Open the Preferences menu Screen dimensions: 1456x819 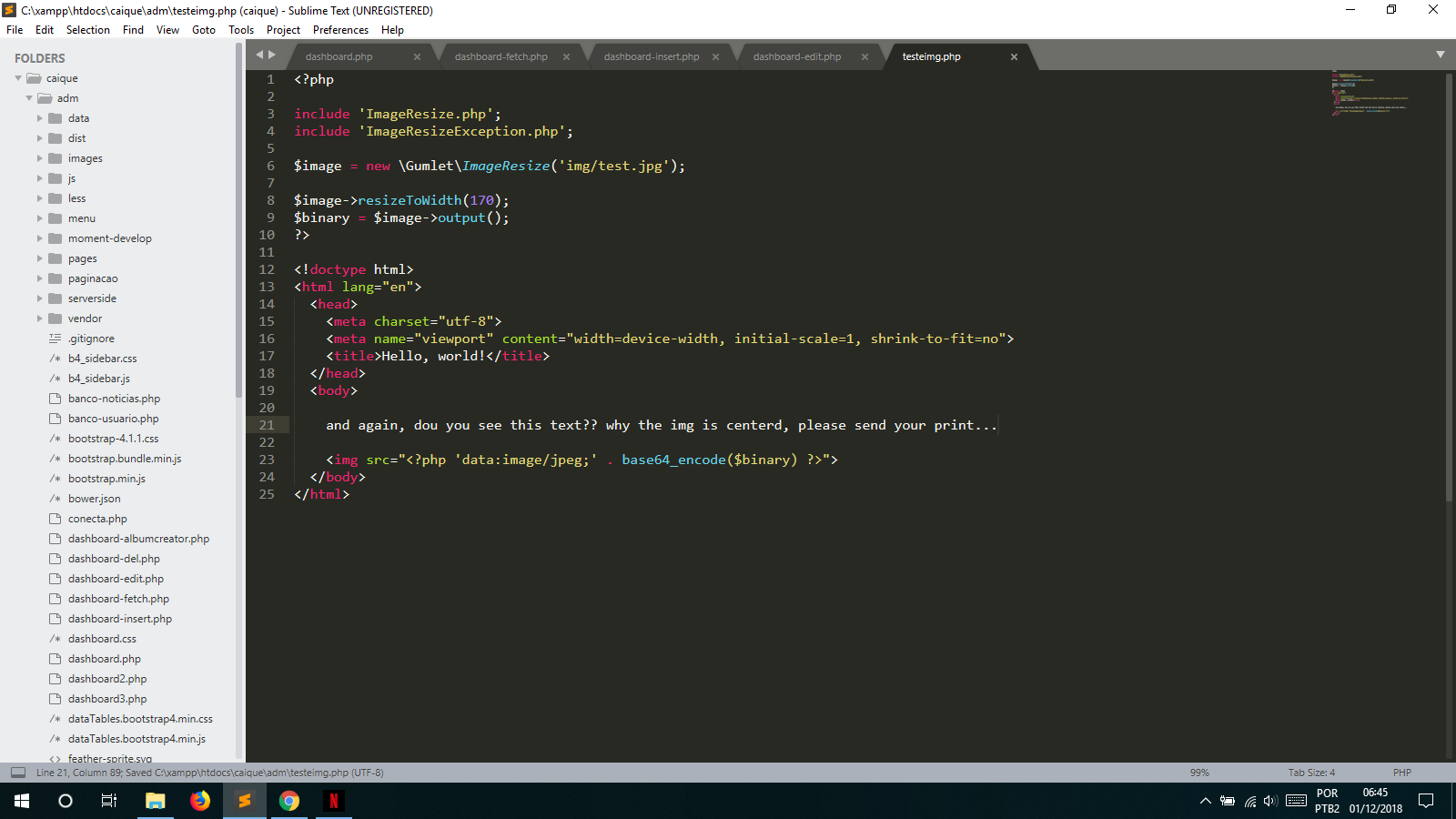(x=340, y=30)
